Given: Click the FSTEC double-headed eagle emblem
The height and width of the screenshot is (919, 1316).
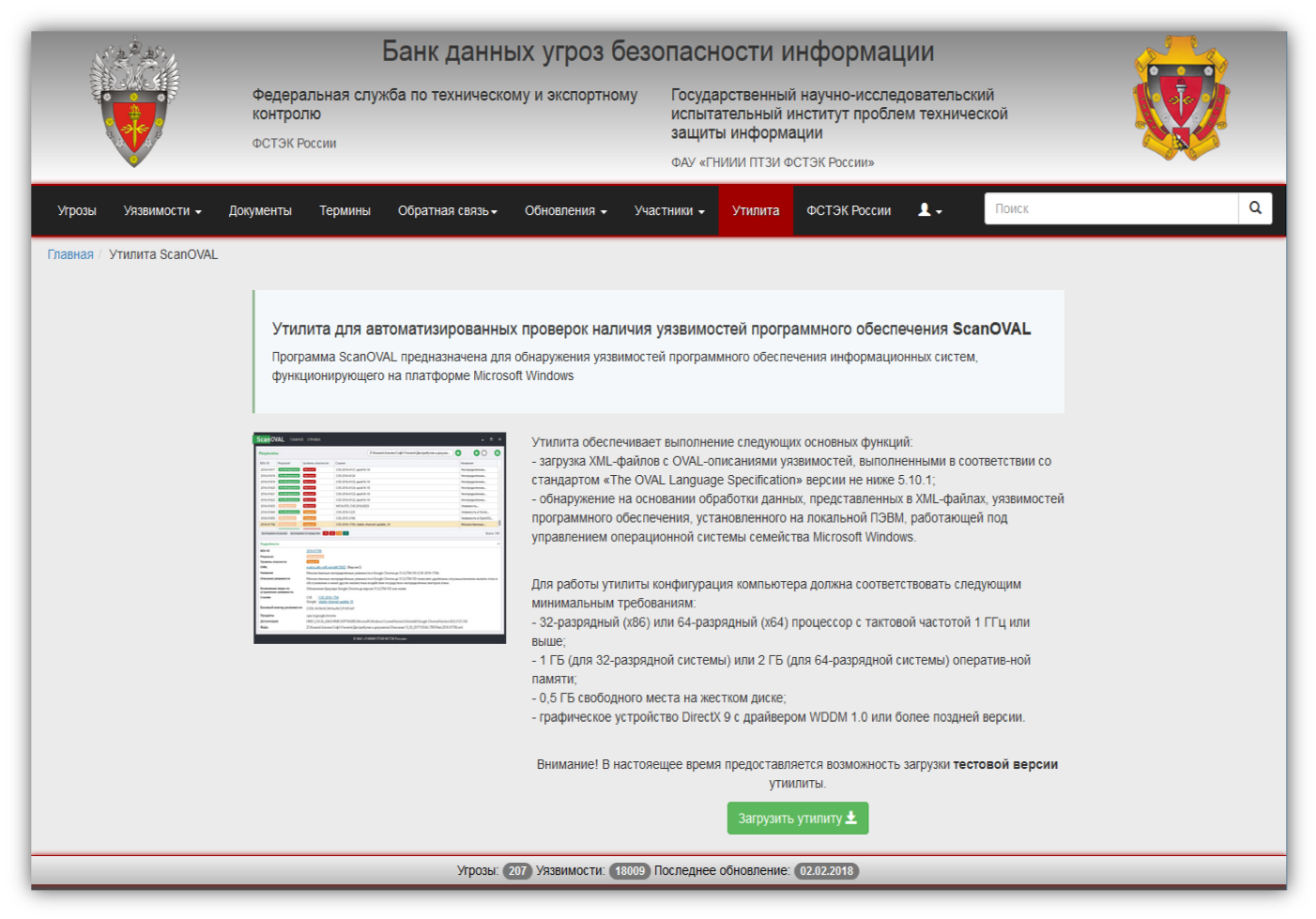Looking at the screenshot, I should [x=133, y=102].
